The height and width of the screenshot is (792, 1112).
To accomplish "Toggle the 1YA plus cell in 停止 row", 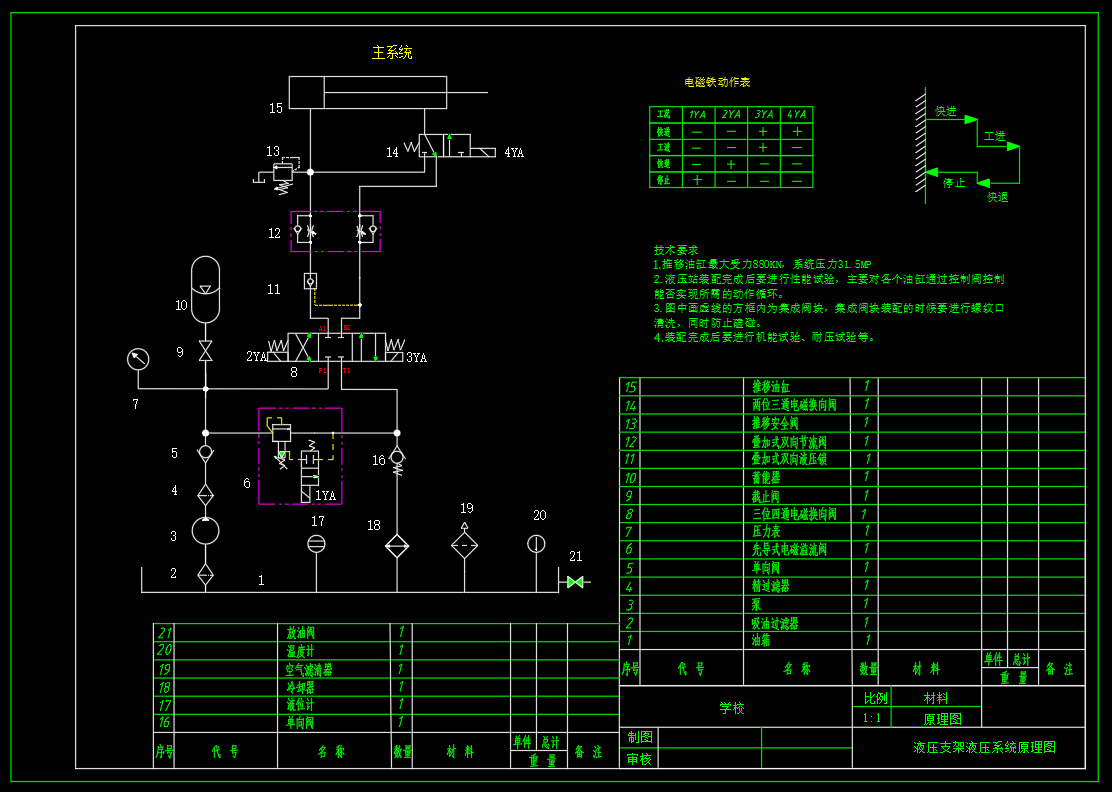I will pos(697,179).
